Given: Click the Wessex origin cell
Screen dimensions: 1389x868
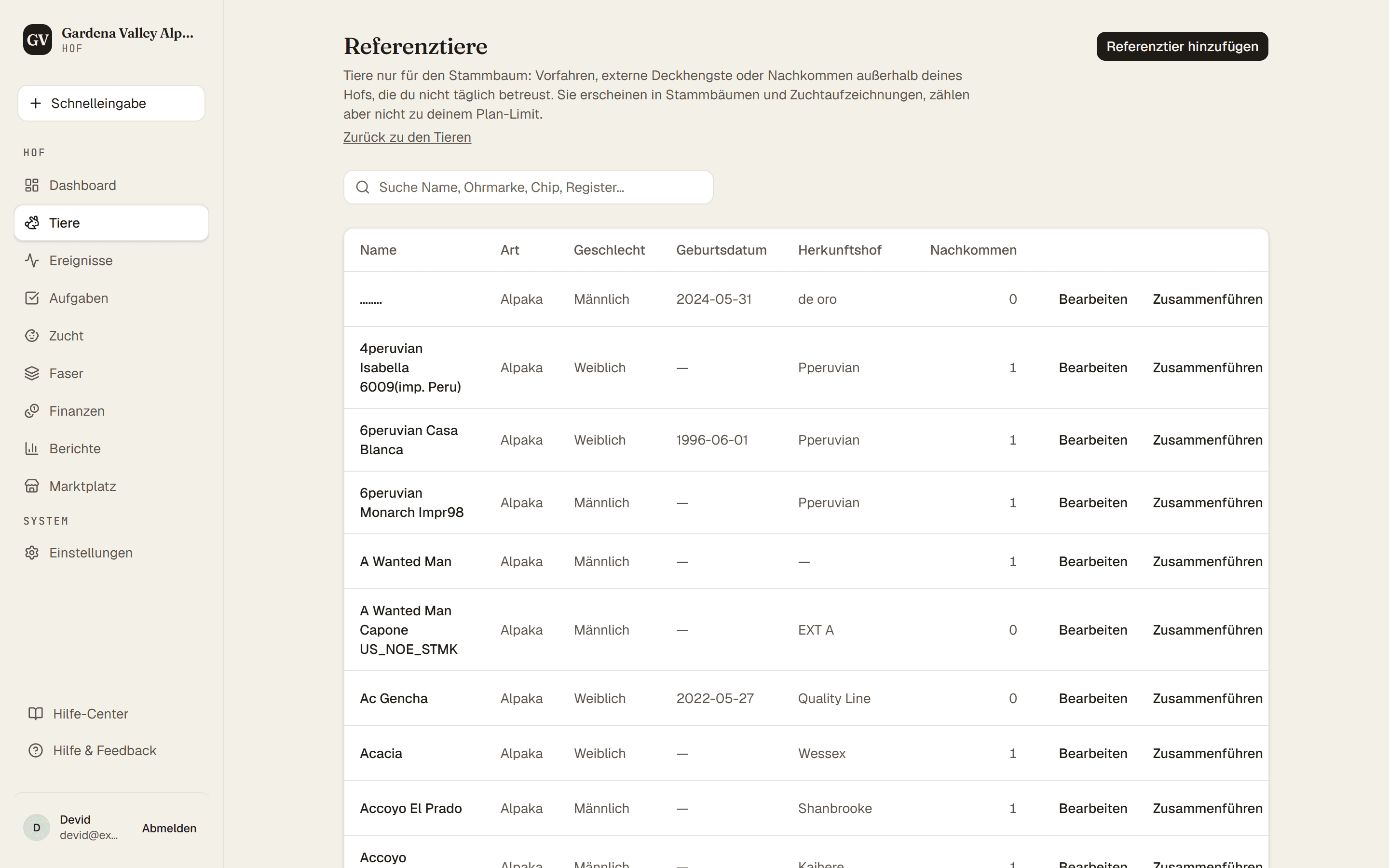Looking at the screenshot, I should 822,753.
